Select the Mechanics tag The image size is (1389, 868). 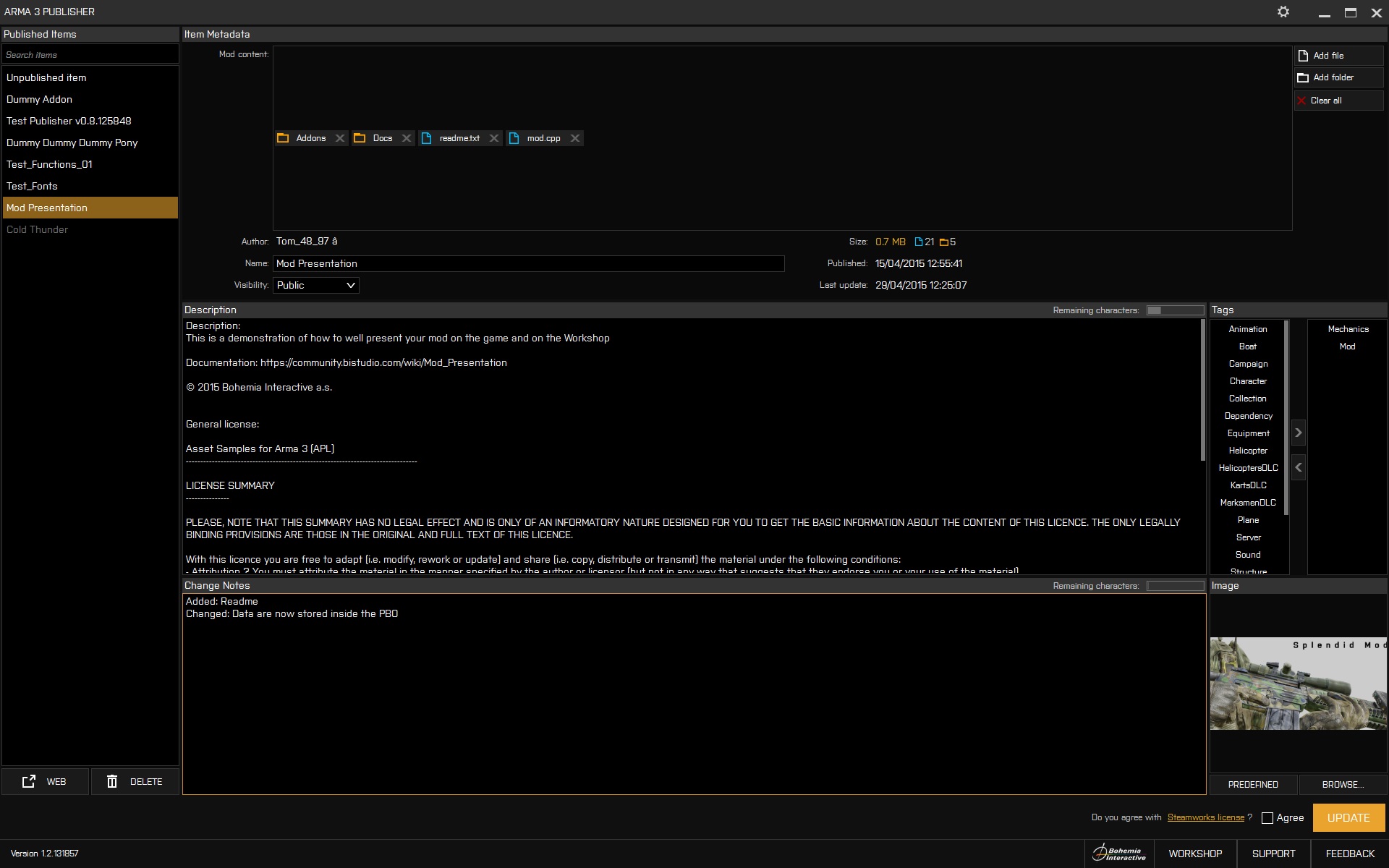point(1348,329)
